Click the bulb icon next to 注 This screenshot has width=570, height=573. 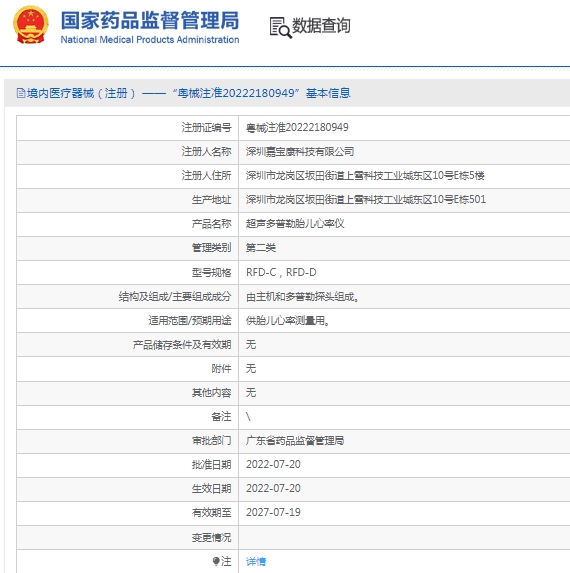[216, 561]
